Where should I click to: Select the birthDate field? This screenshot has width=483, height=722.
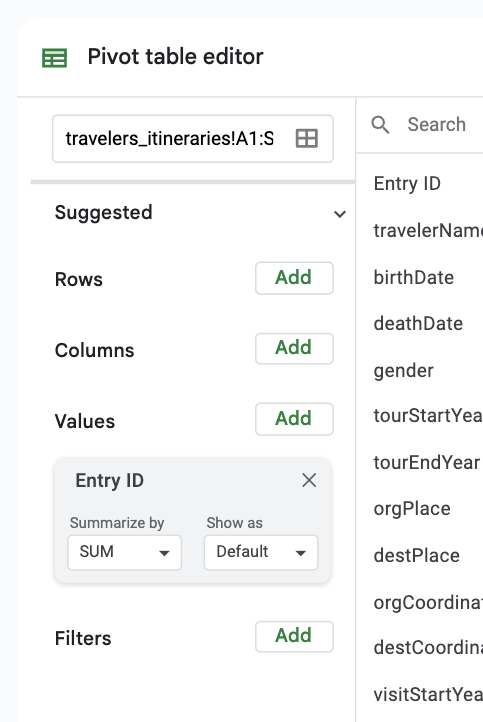(413, 278)
